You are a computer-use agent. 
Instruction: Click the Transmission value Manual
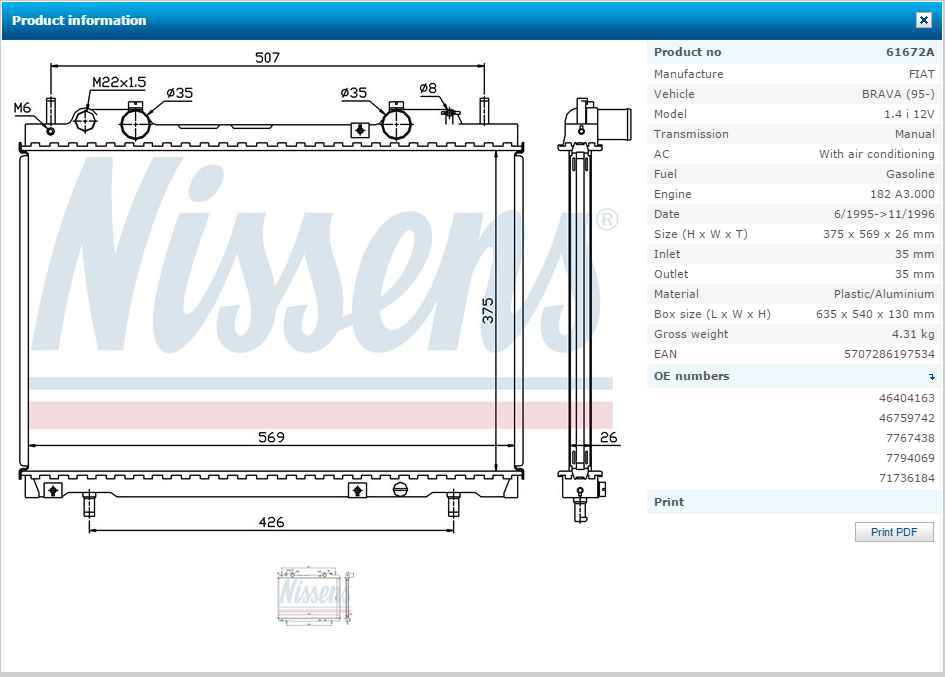pyautogui.click(x=914, y=134)
